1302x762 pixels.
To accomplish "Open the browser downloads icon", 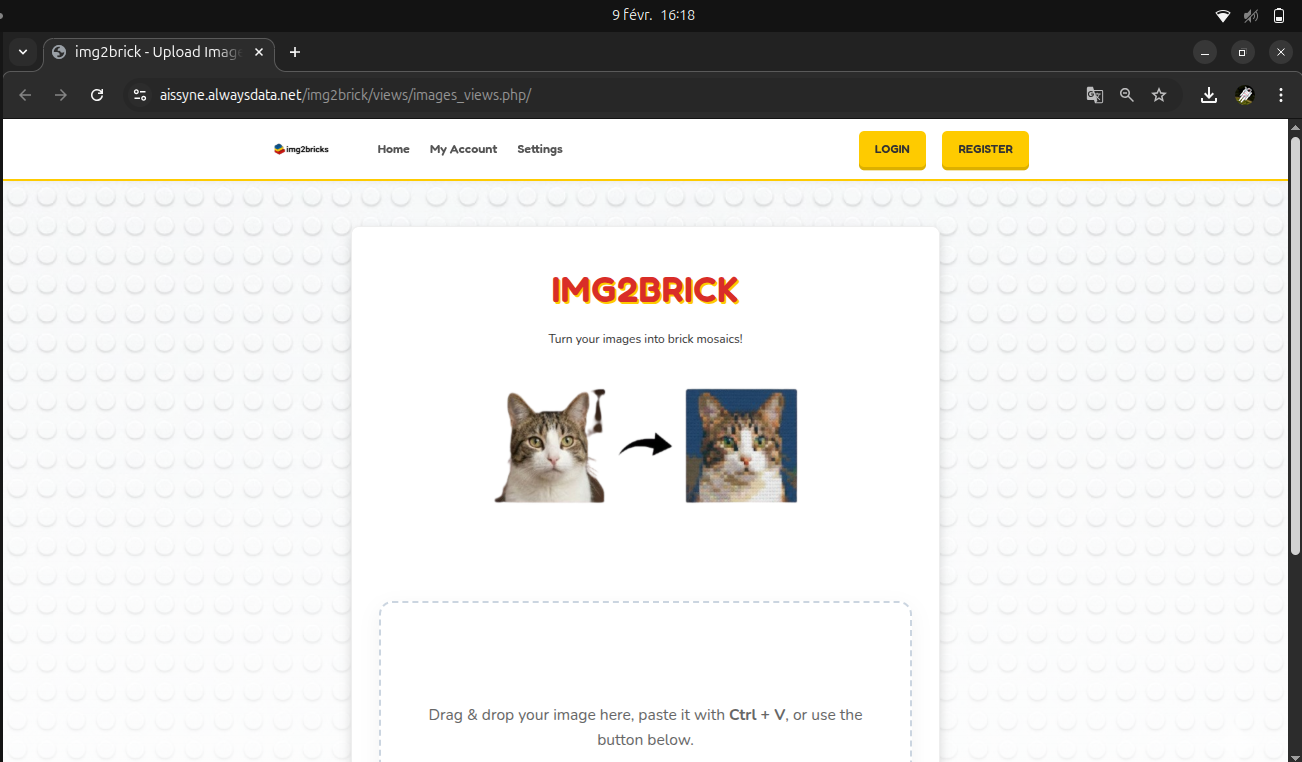I will point(1208,95).
